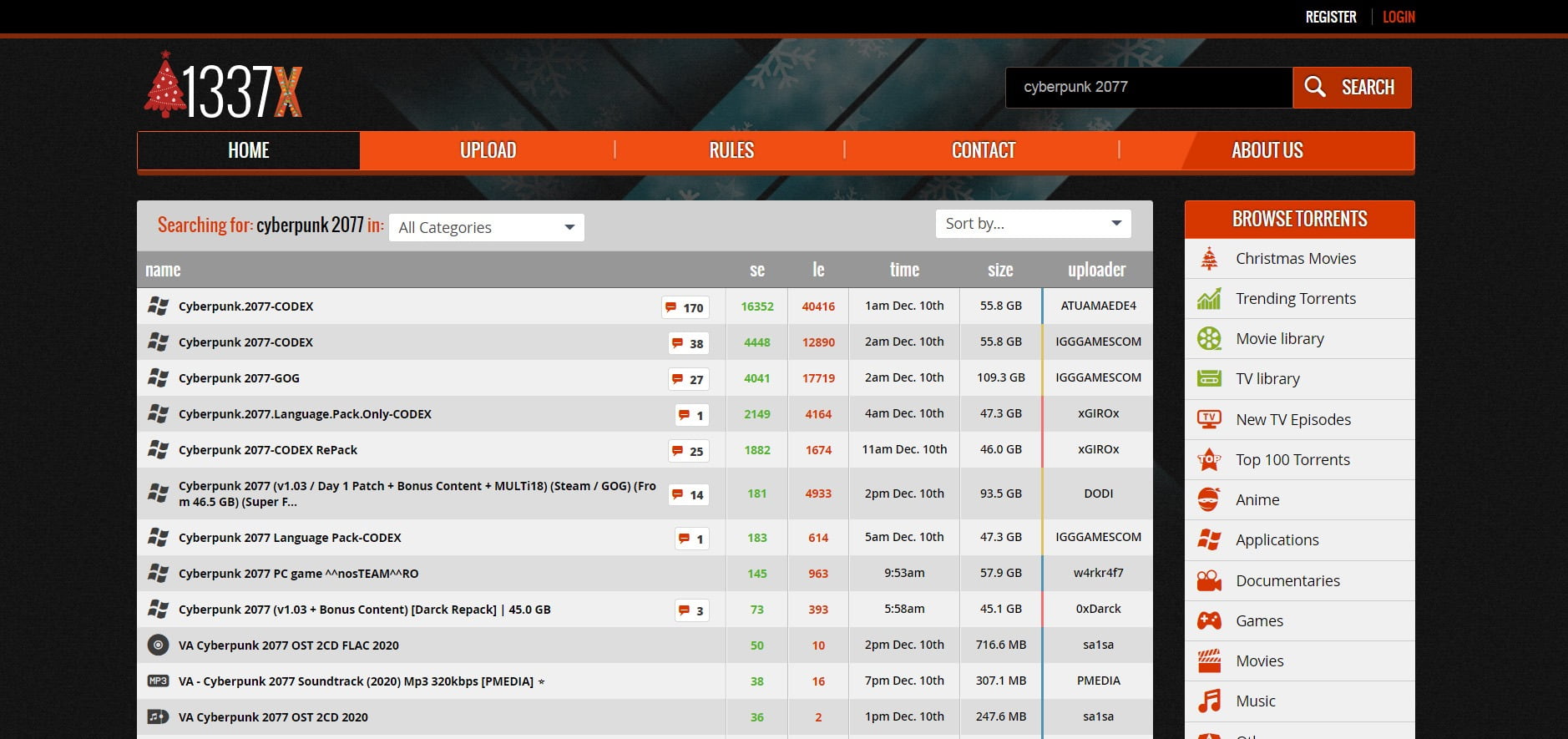Click the Top 100 Torrents sidebar link

pyautogui.click(x=1292, y=459)
